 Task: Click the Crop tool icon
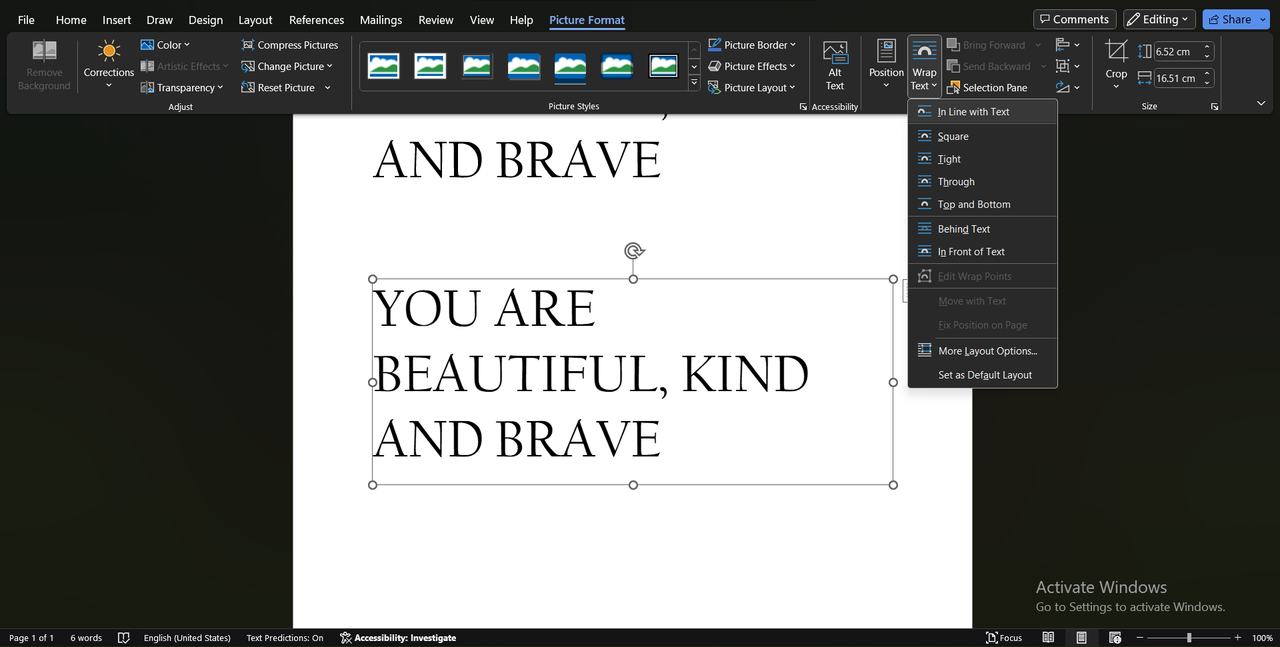coord(1116,51)
